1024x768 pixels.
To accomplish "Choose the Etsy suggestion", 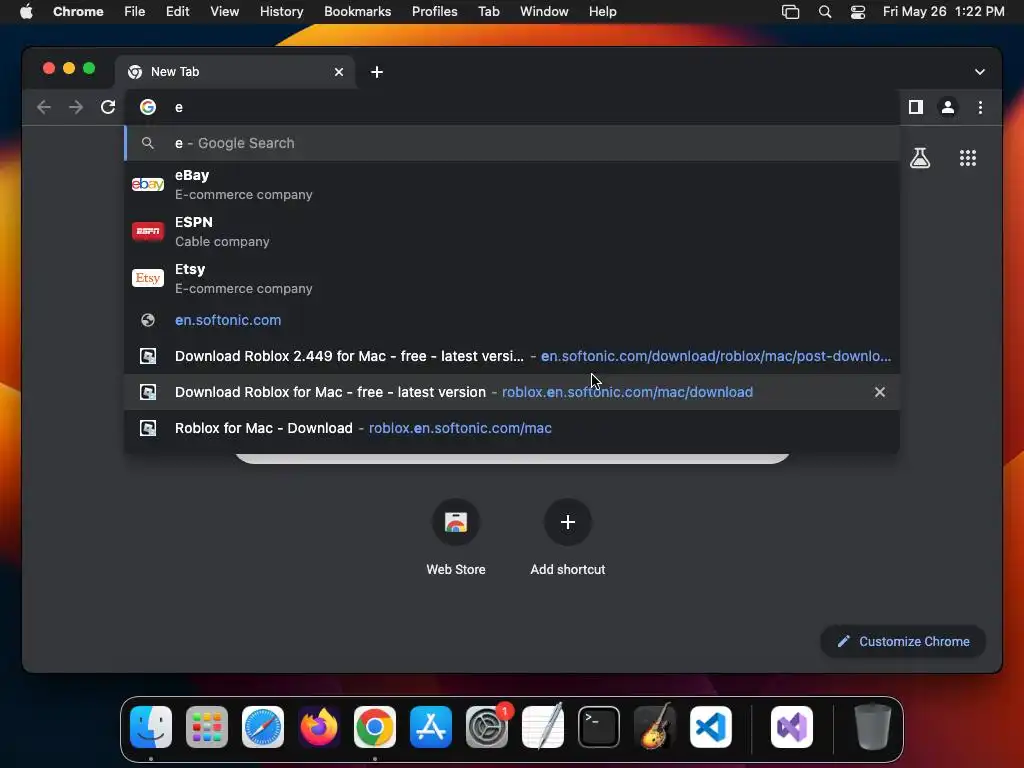I will coord(512,279).
